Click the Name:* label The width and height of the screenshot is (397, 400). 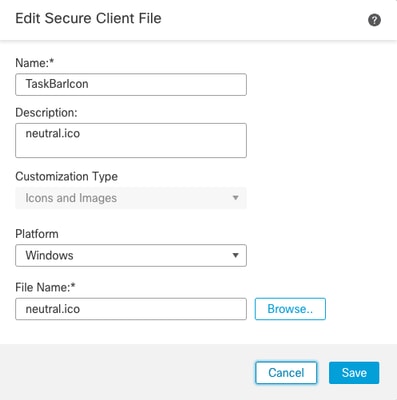tap(35, 63)
